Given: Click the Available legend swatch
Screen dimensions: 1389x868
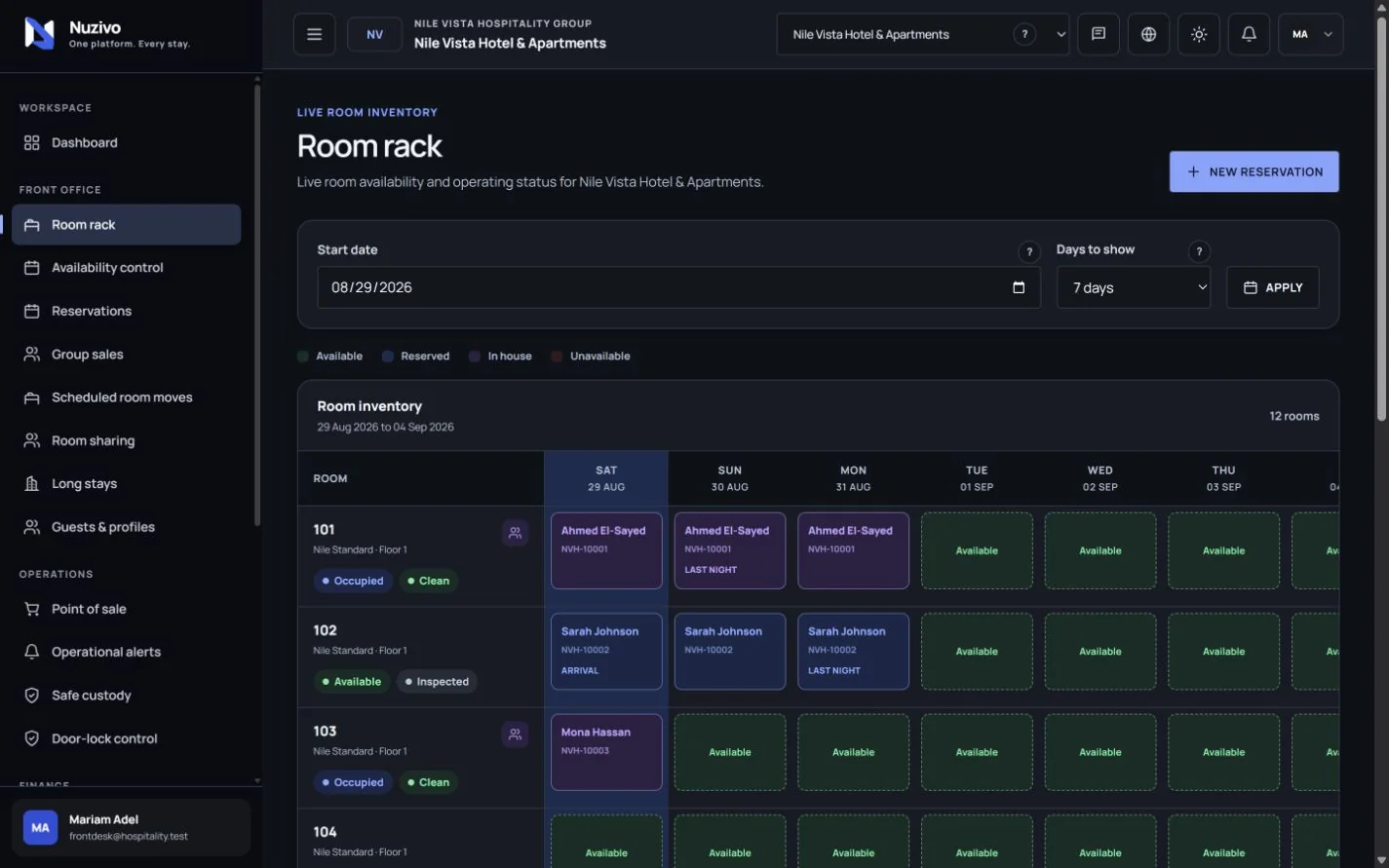Looking at the screenshot, I should click(x=303, y=357).
